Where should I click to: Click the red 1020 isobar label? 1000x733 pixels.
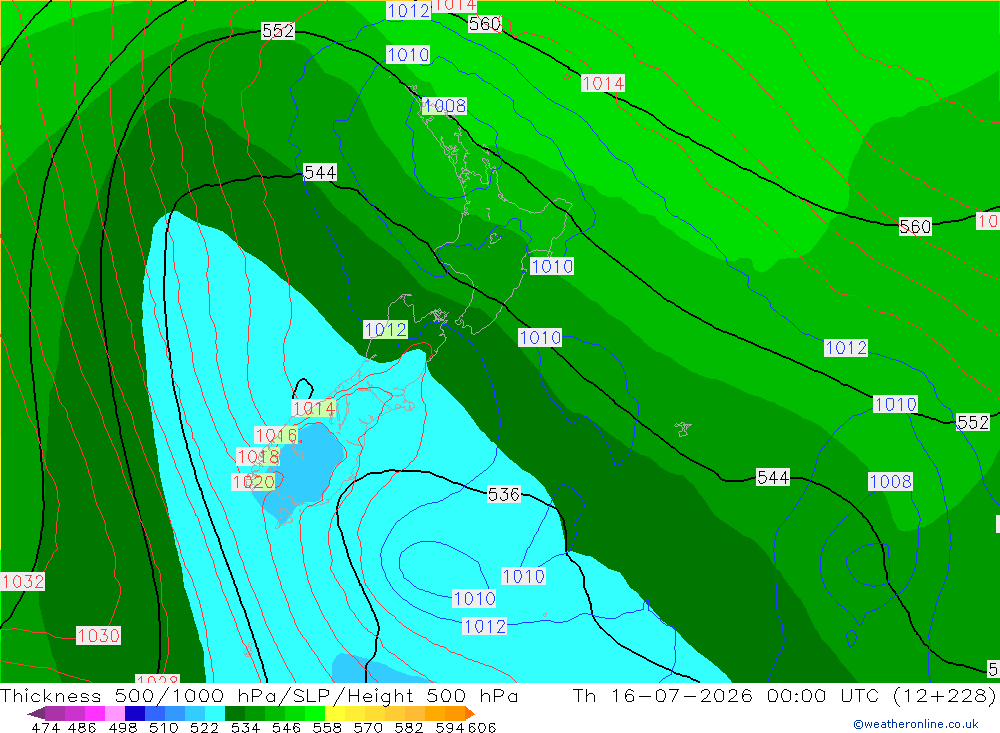point(254,482)
